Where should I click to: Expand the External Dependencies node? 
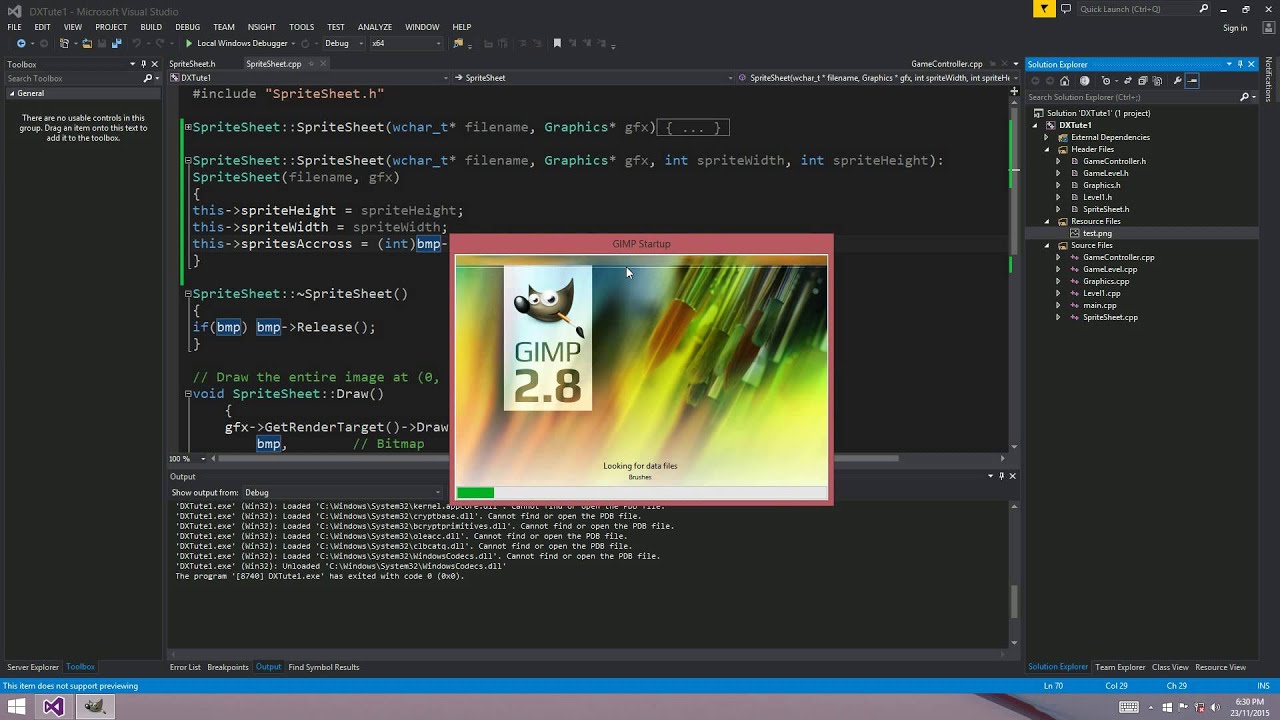pos(1047,137)
